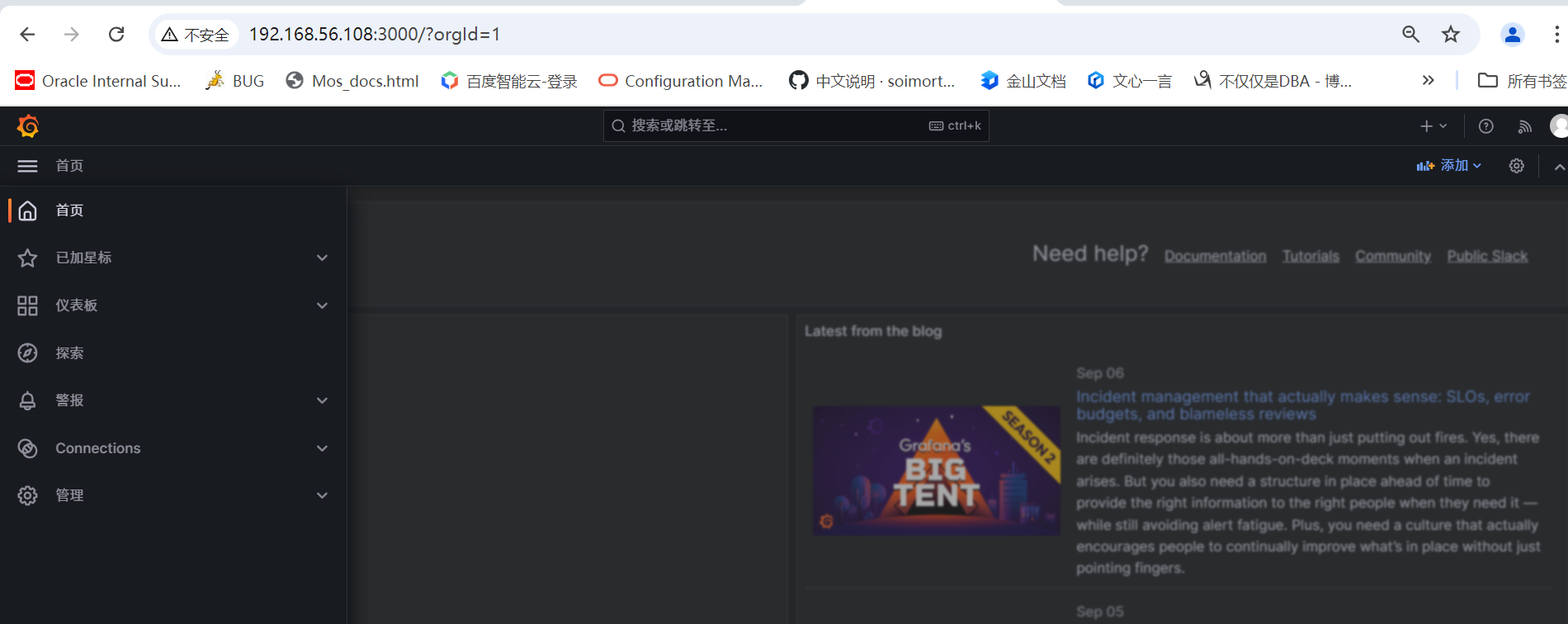Focus the 搜索或跳转至 search box
1568x624 pixels.
(796, 125)
